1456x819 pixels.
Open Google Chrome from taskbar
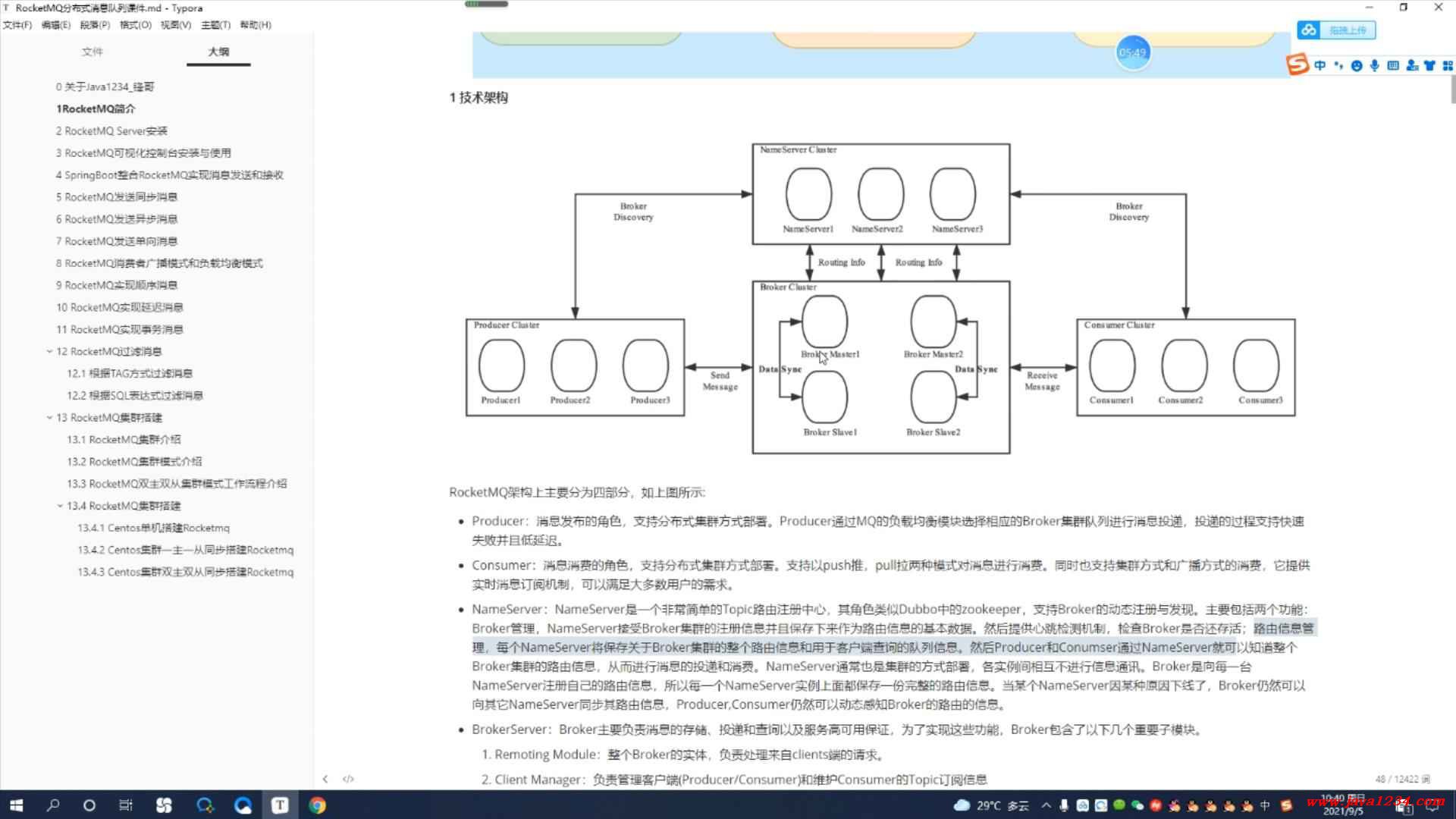[x=318, y=805]
